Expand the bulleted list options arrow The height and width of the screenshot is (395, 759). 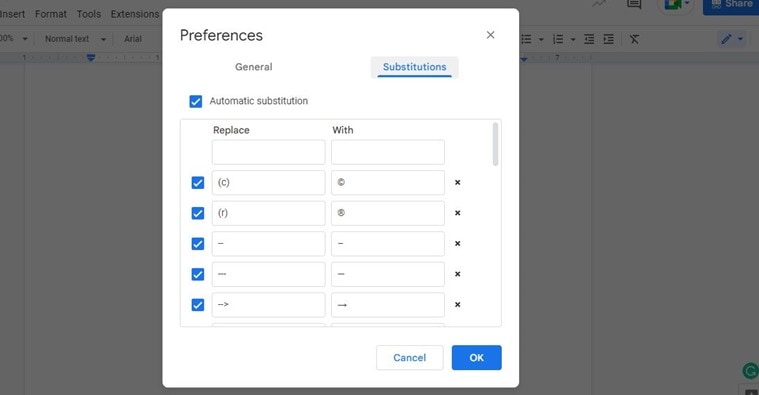tap(541, 40)
